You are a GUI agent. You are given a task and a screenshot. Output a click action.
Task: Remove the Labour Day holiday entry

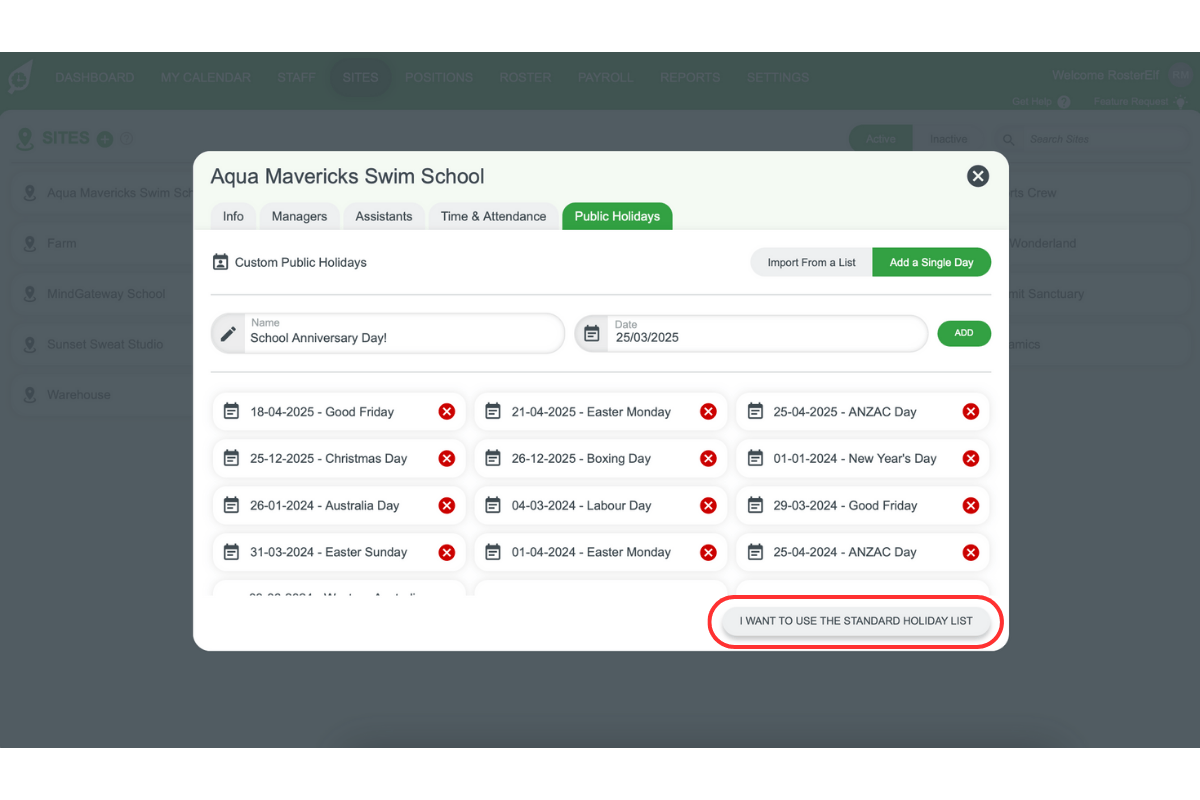tap(708, 506)
